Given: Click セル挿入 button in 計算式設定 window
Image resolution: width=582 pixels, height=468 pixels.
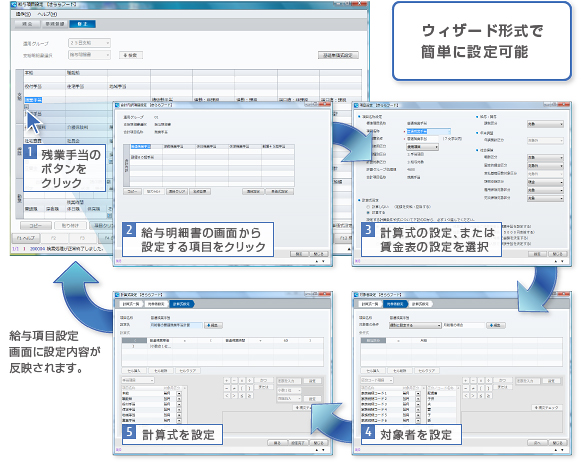Looking at the screenshot, I should [134, 370].
